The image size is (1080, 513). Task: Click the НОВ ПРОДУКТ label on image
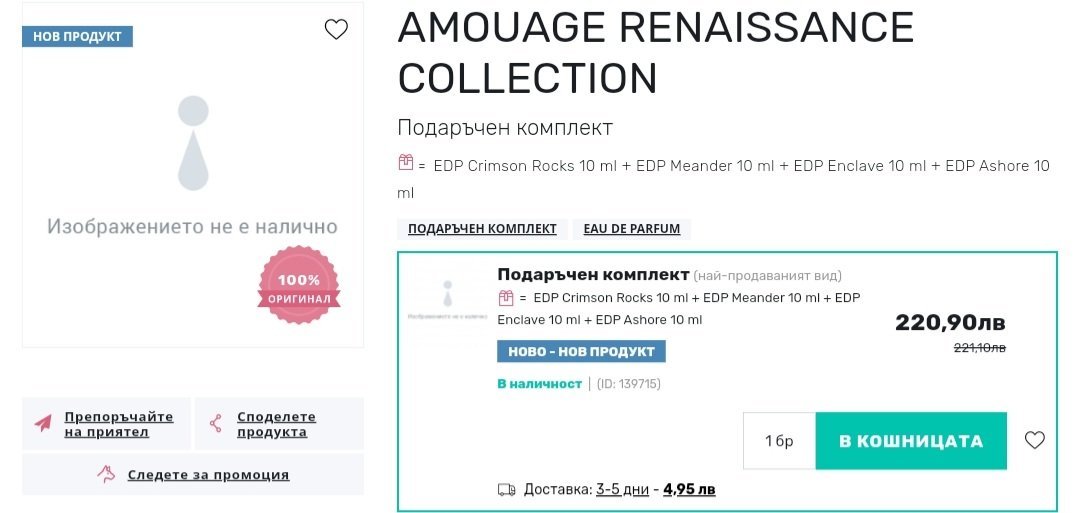pos(77,36)
